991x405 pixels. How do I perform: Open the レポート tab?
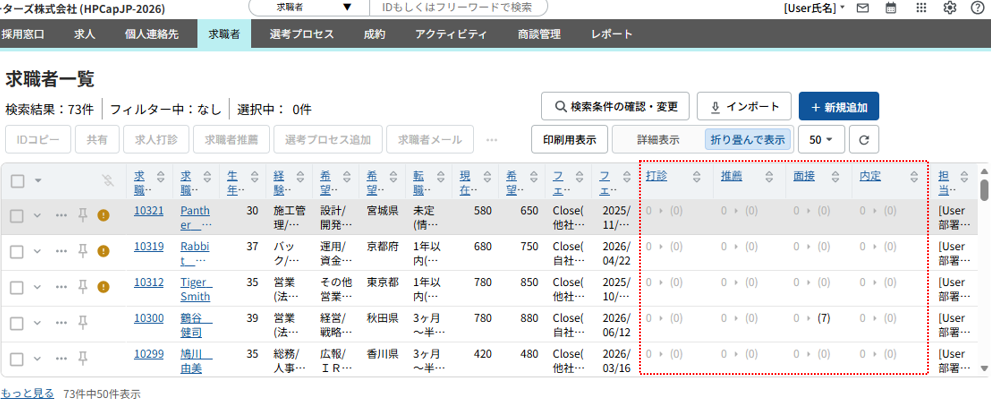(611, 35)
